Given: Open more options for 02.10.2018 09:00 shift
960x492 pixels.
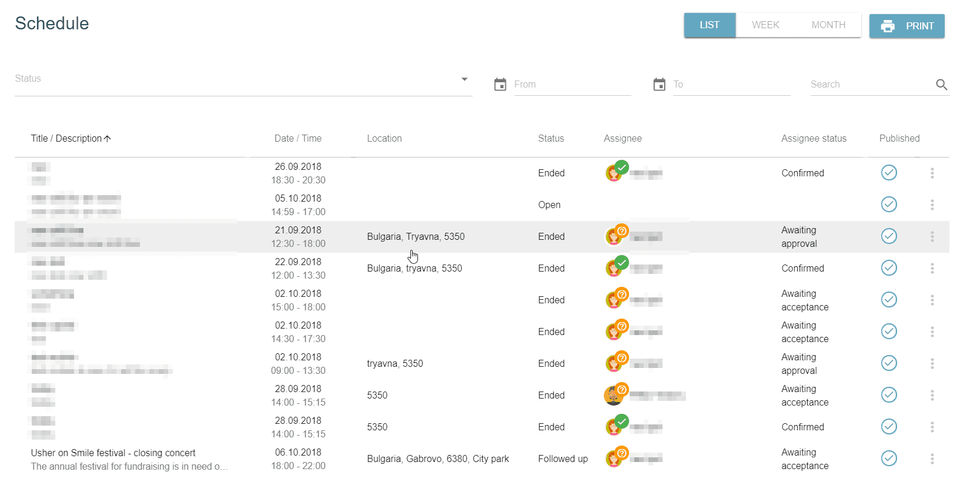Looking at the screenshot, I should point(932,364).
